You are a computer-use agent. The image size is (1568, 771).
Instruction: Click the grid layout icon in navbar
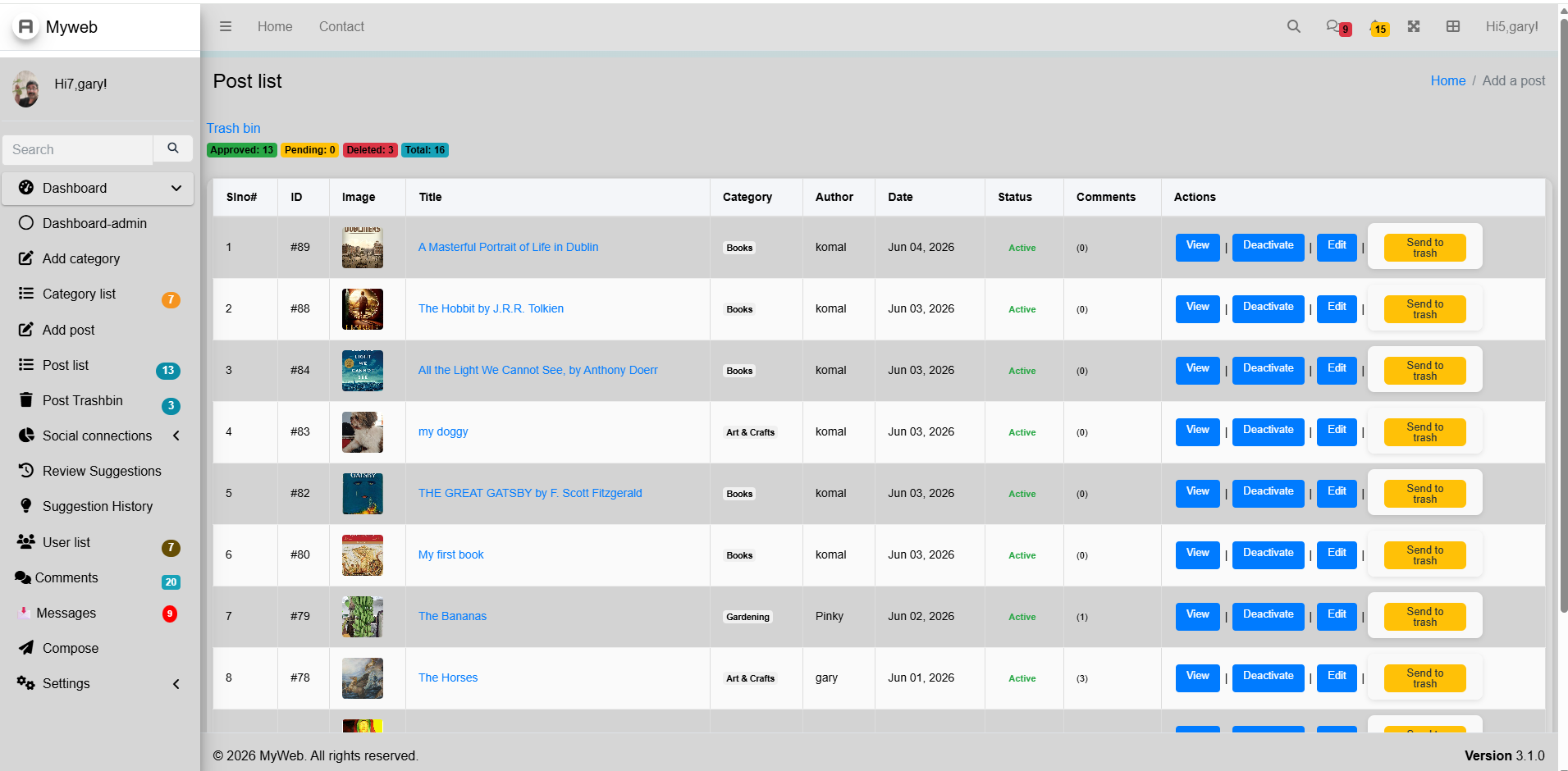pyautogui.click(x=1453, y=26)
